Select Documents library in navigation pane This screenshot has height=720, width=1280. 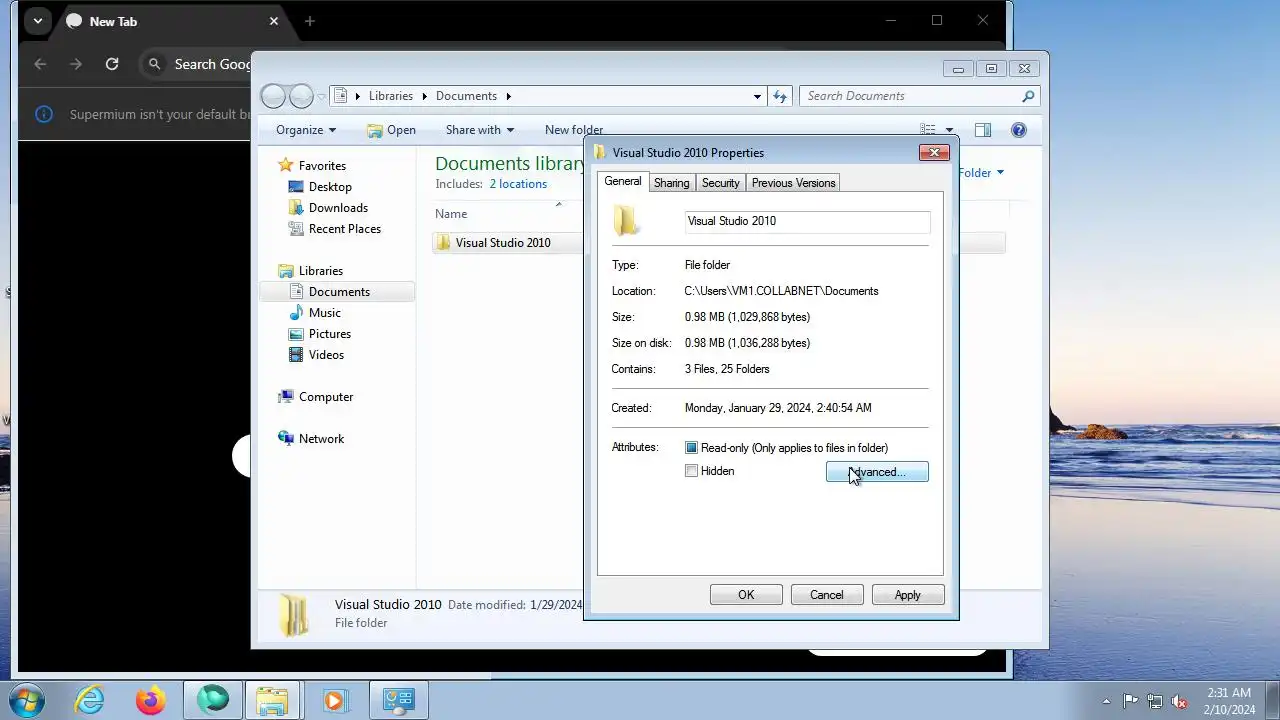click(339, 292)
